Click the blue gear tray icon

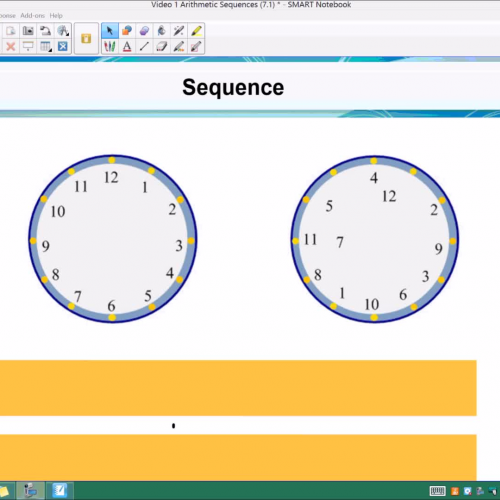click(x=468, y=491)
